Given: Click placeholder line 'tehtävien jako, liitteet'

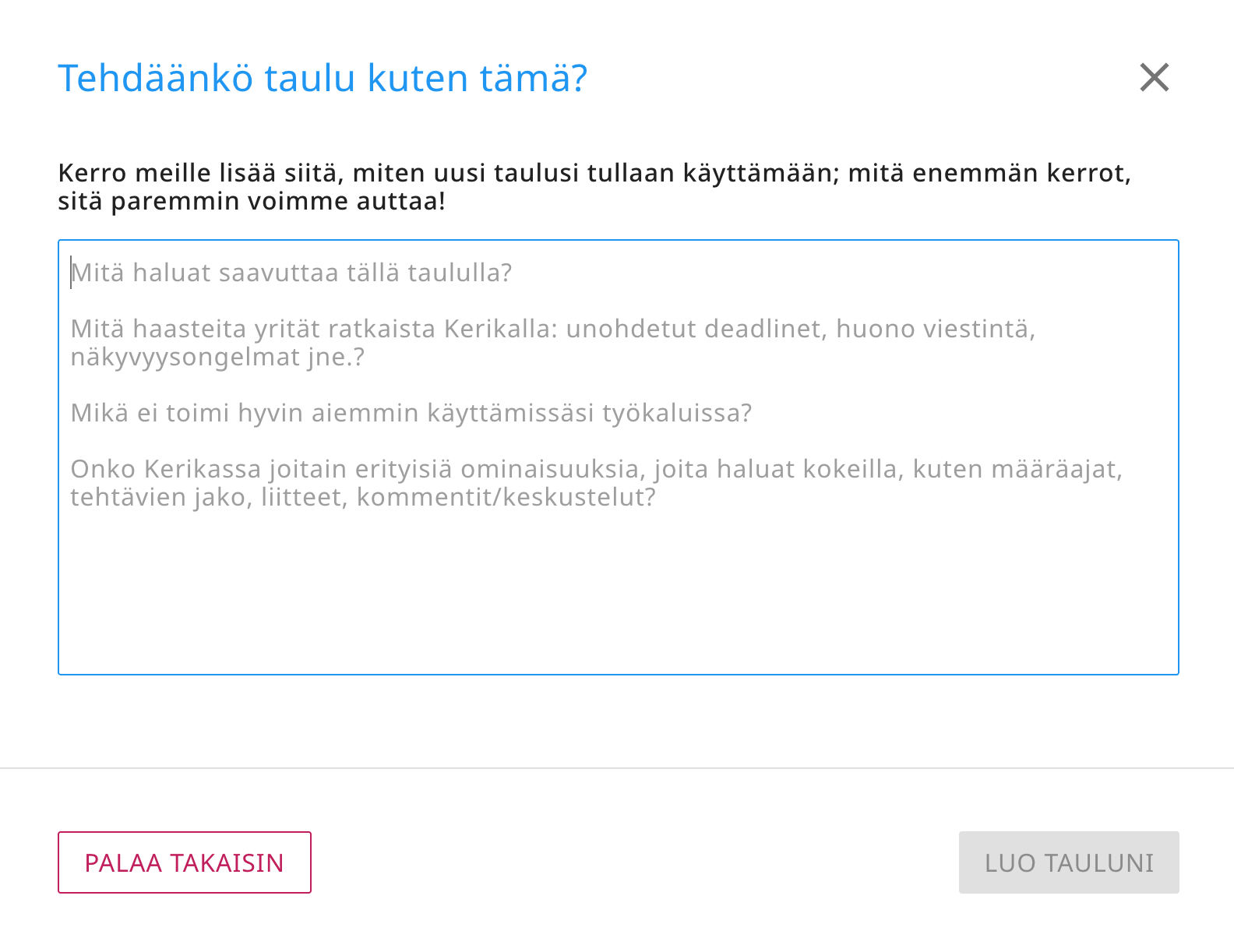Looking at the screenshot, I should pyautogui.click(x=210, y=497).
